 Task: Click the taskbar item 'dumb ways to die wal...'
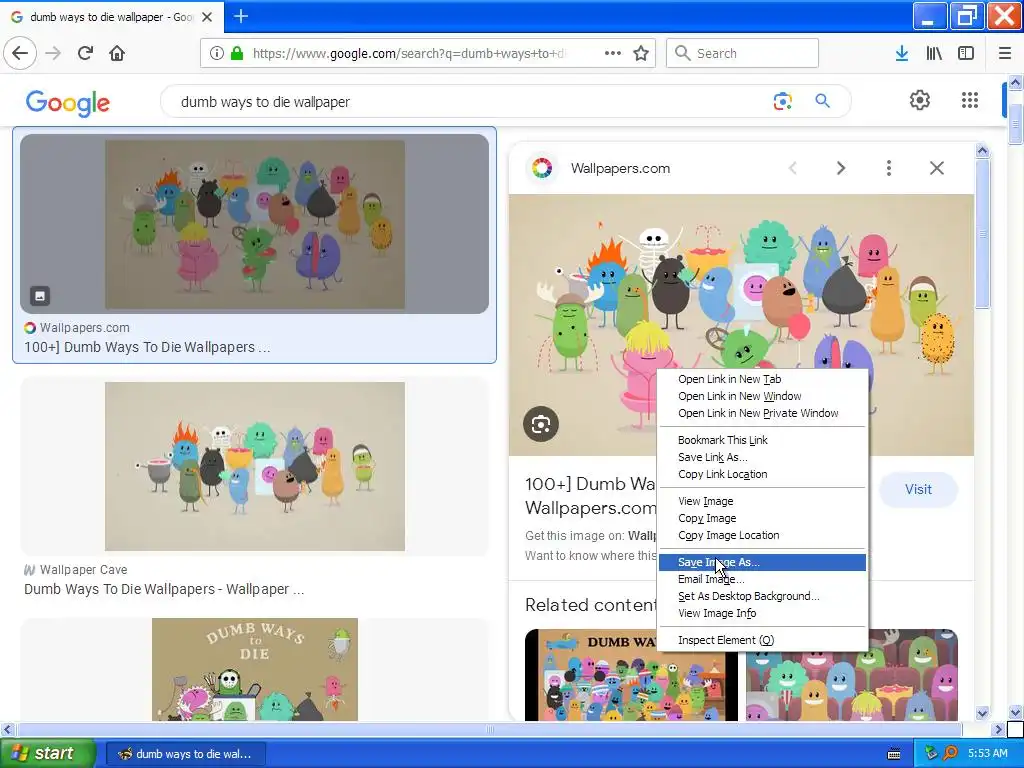pos(185,754)
